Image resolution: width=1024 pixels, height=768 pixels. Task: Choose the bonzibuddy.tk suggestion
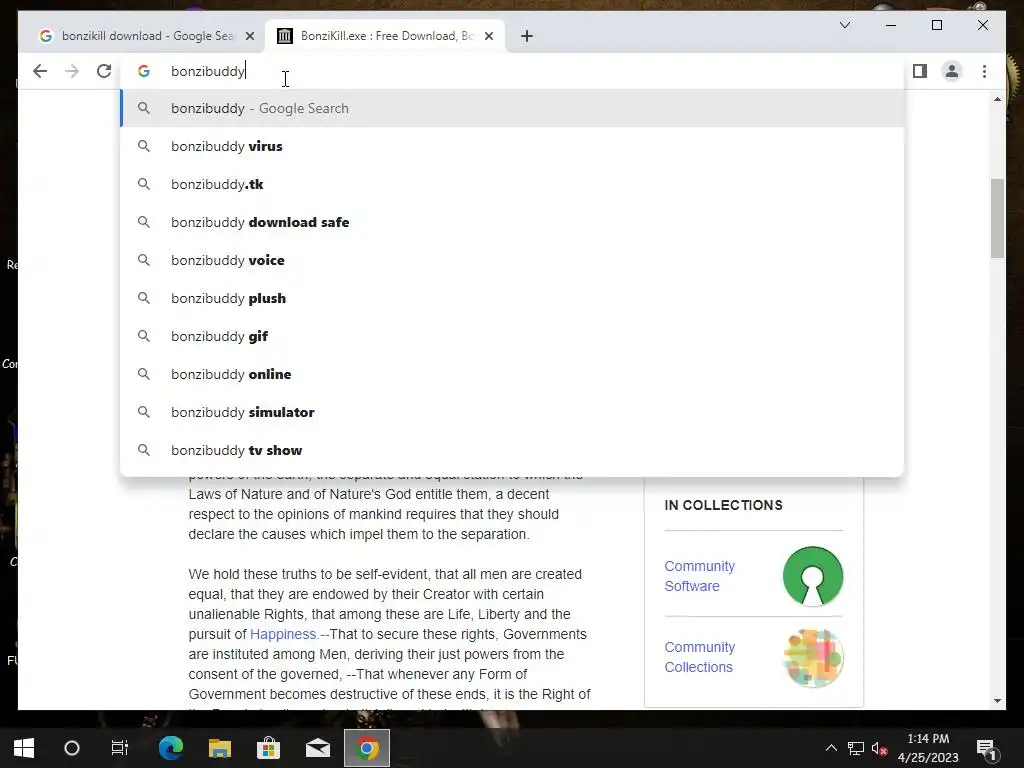click(x=513, y=184)
